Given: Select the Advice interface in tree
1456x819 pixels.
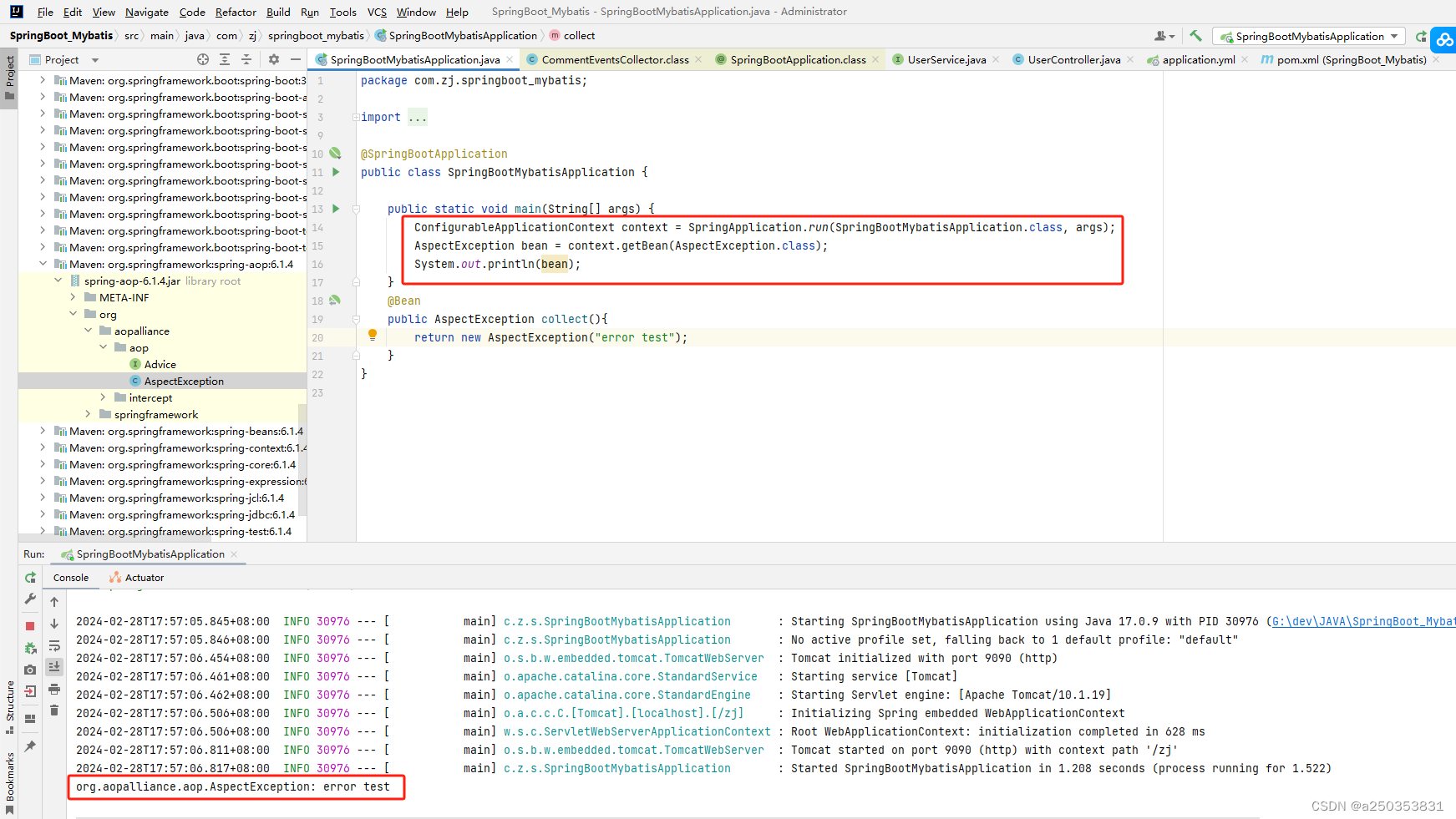Looking at the screenshot, I should [x=160, y=364].
